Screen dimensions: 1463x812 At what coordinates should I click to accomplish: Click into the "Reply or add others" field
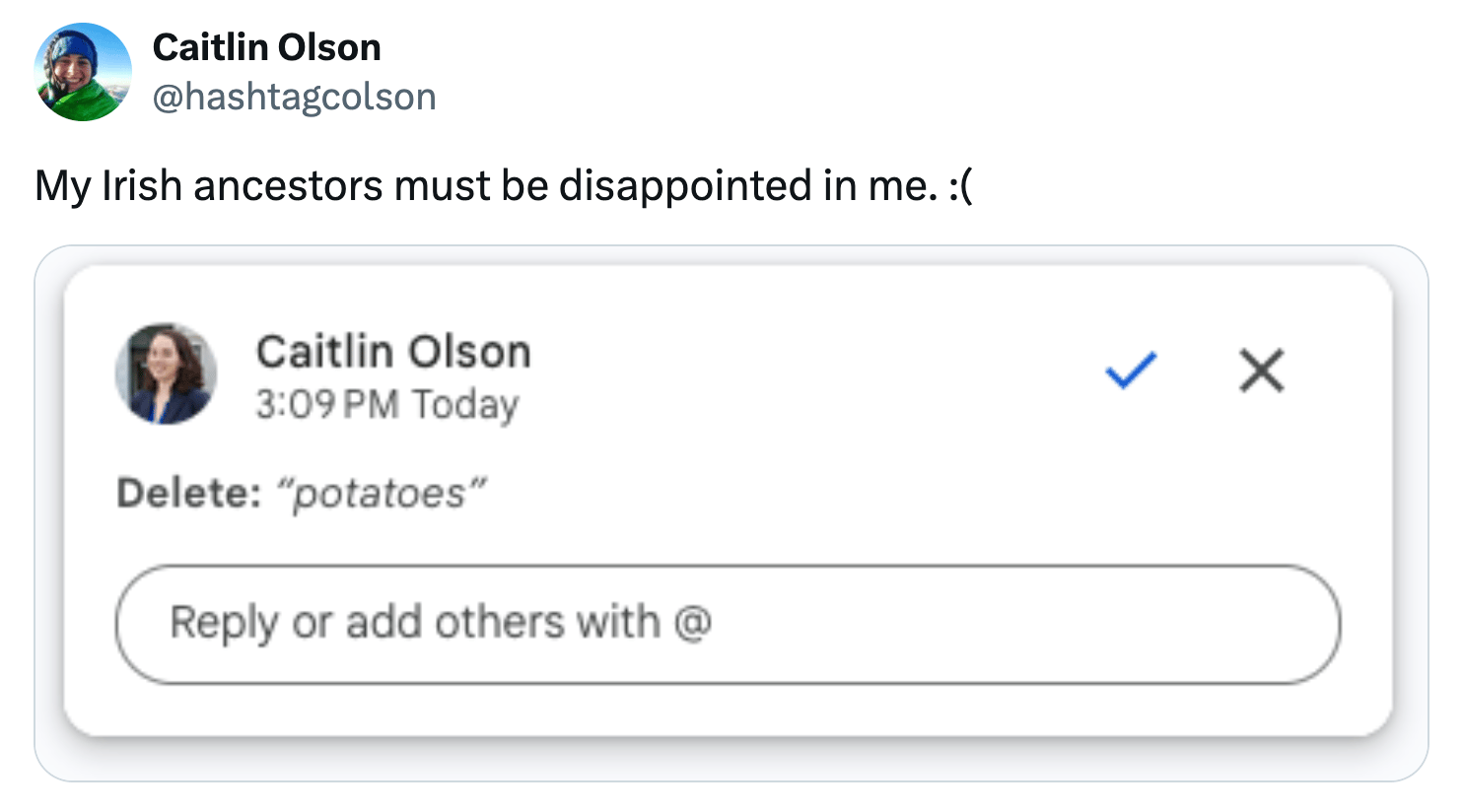click(x=728, y=624)
